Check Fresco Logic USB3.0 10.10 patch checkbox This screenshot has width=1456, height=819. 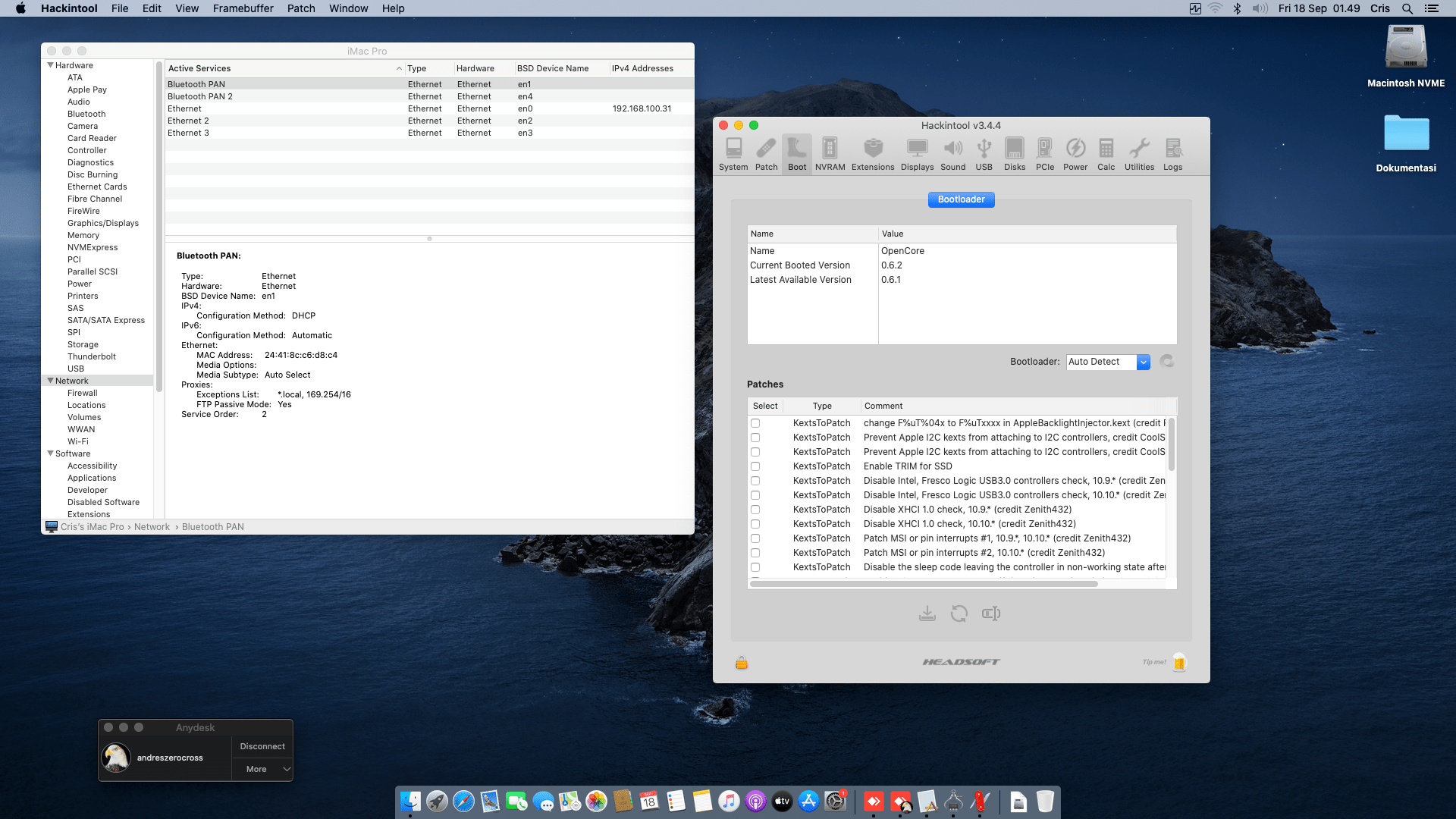[755, 495]
